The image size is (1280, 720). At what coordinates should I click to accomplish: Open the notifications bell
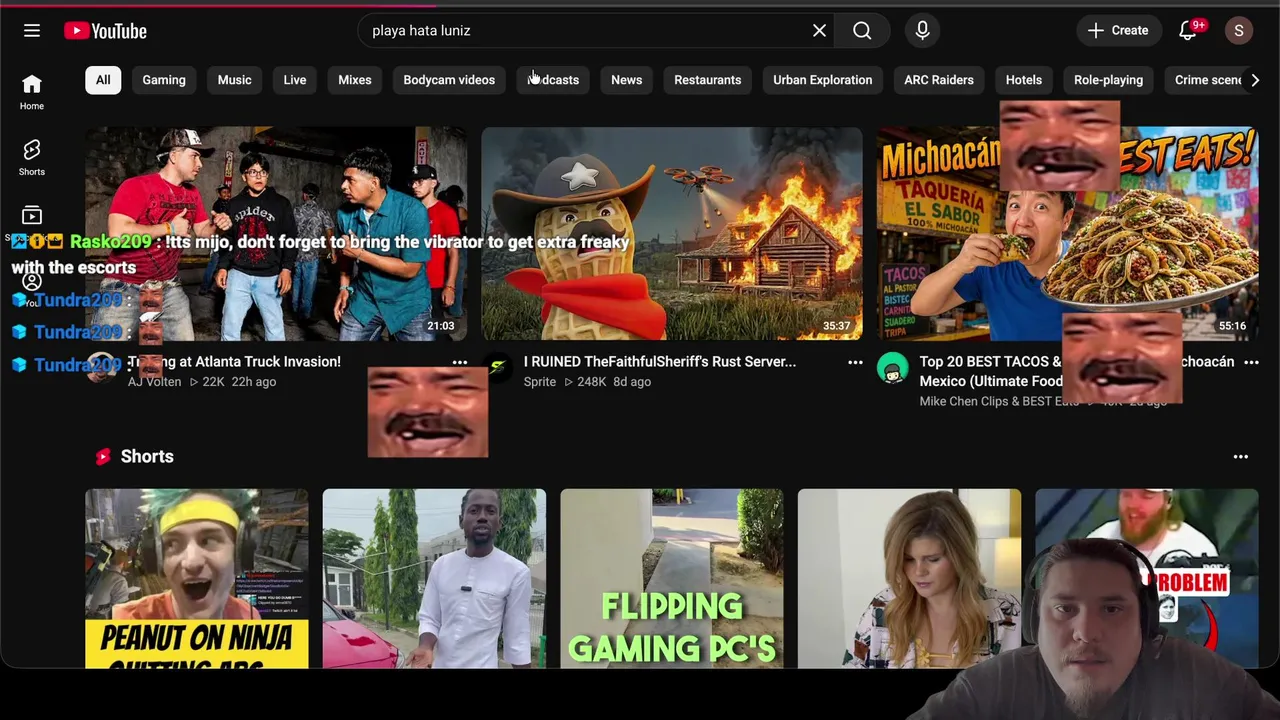pyautogui.click(x=1188, y=30)
